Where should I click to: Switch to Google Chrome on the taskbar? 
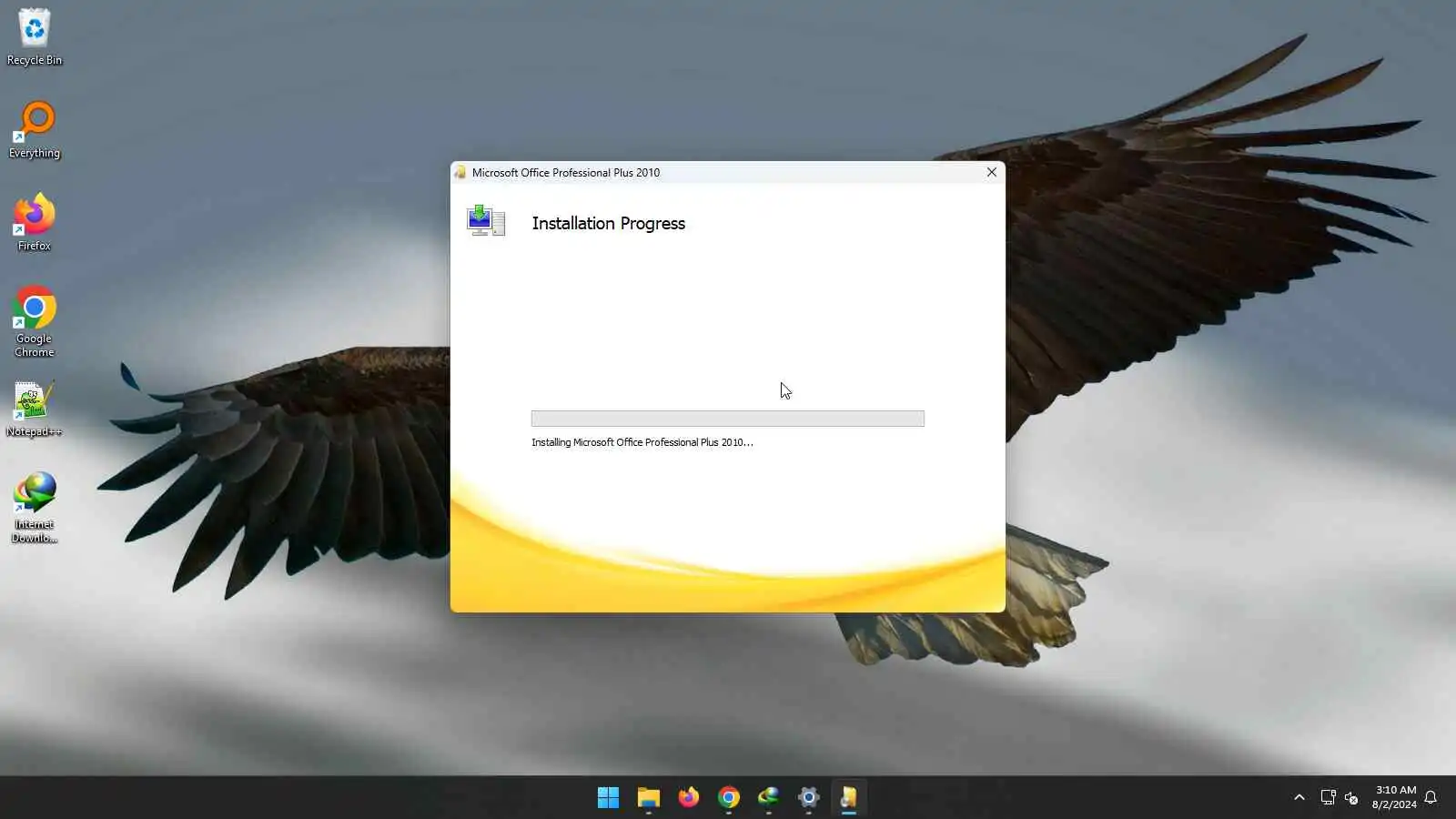tap(729, 798)
